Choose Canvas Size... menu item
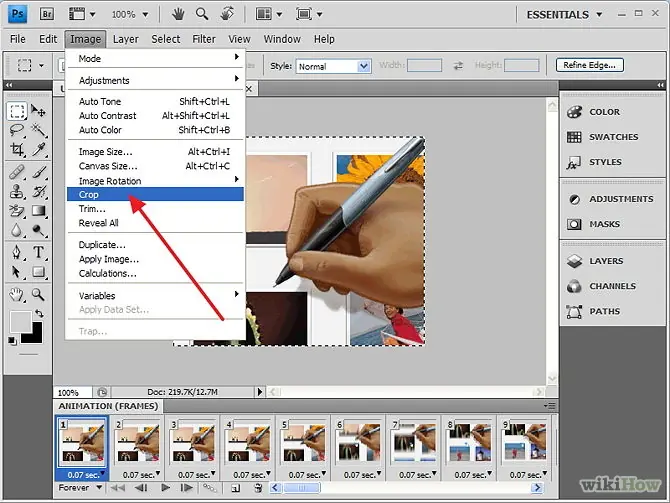The height and width of the screenshot is (503, 670). pyautogui.click(x=156, y=166)
